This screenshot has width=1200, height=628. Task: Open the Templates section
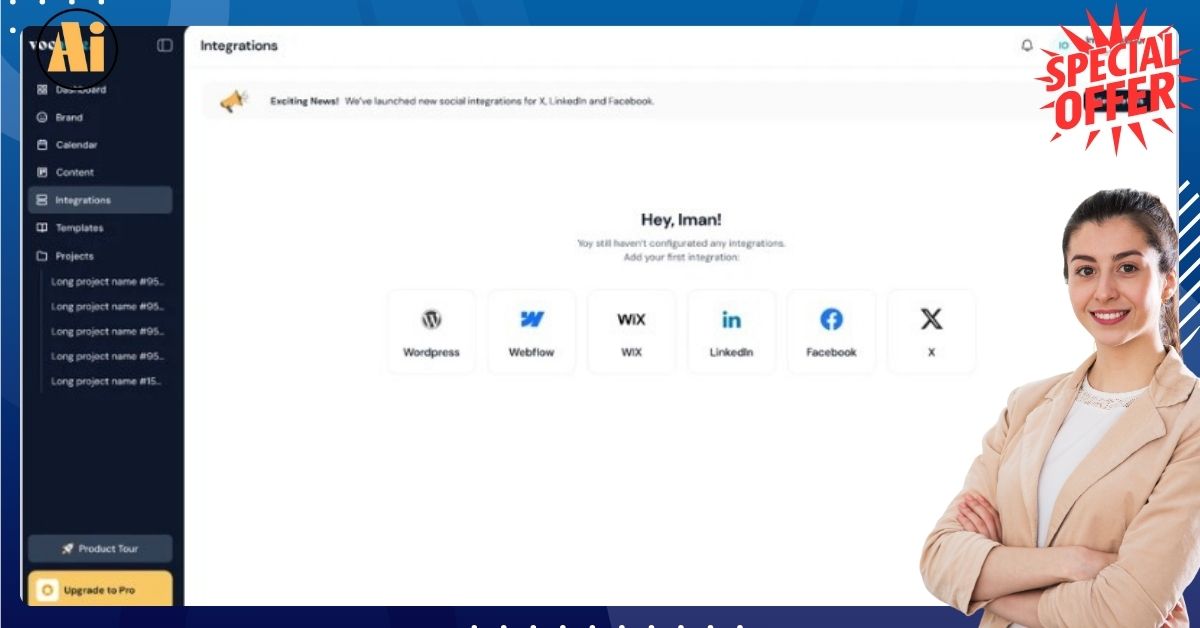(x=100, y=228)
